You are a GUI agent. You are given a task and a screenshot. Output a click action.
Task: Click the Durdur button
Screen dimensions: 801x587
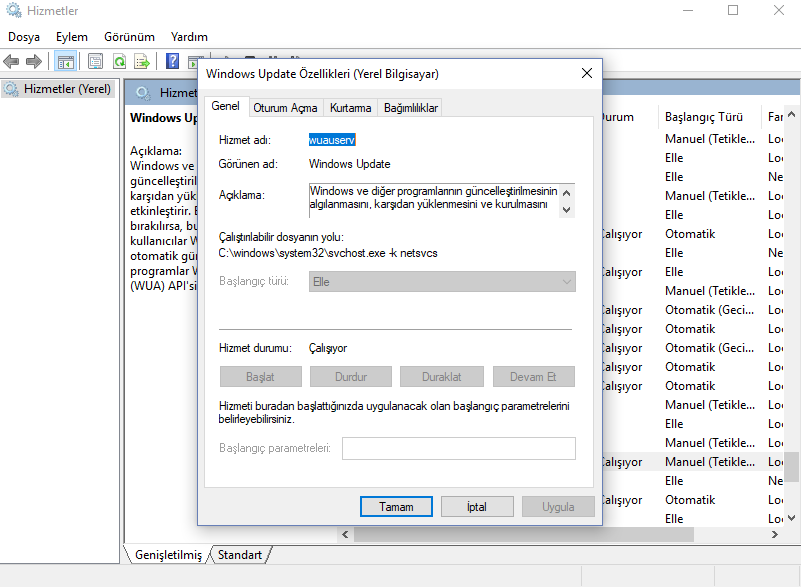pyautogui.click(x=351, y=377)
